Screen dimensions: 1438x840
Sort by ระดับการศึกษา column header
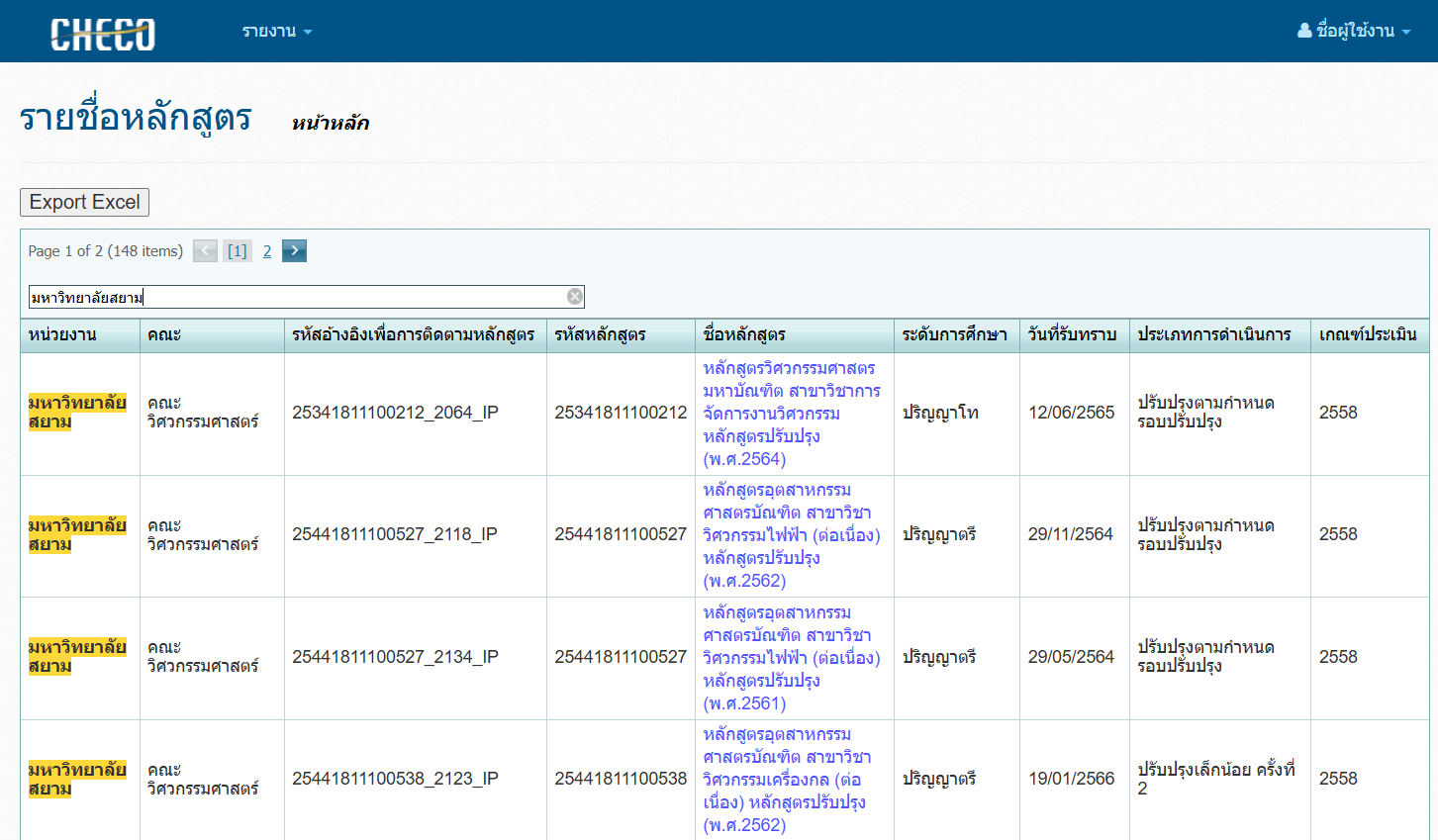pyautogui.click(x=957, y=335)
